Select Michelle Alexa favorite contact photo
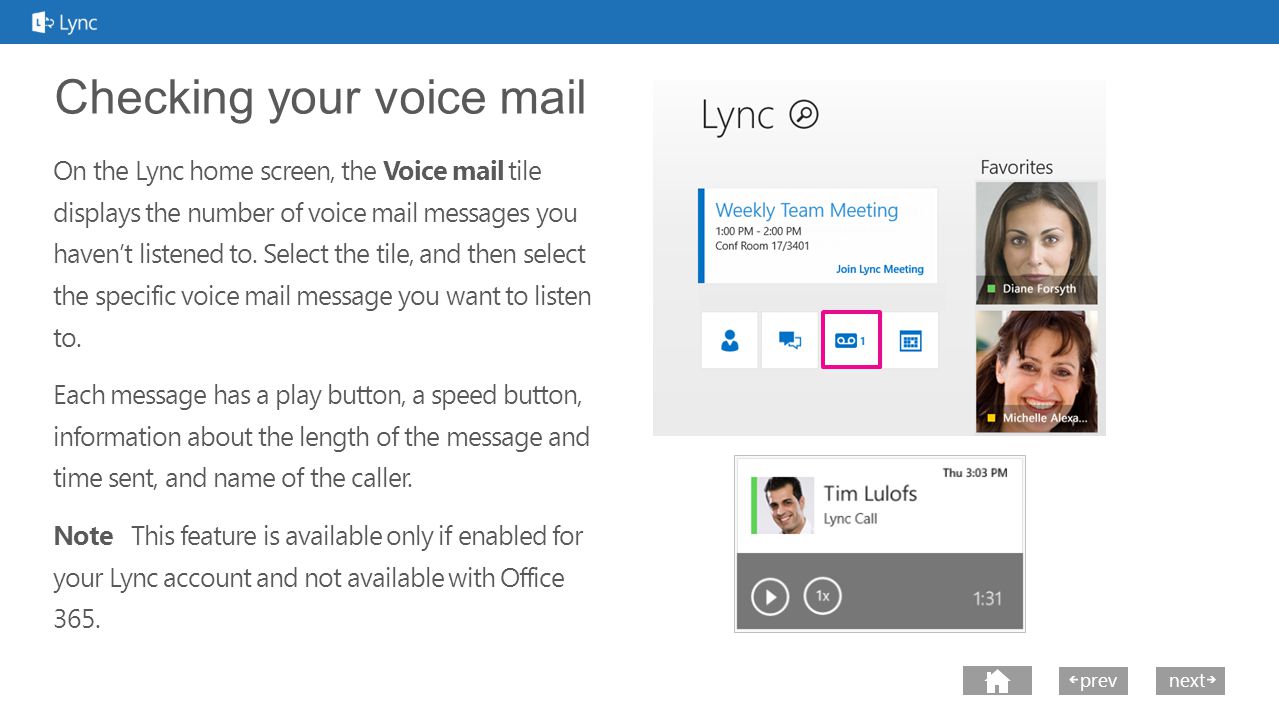Viewport: 1279px width, 720px height. 1037,371
